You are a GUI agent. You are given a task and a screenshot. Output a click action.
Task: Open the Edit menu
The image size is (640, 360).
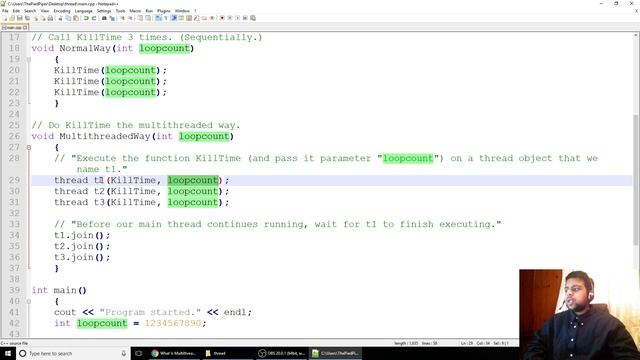(16, 11)
